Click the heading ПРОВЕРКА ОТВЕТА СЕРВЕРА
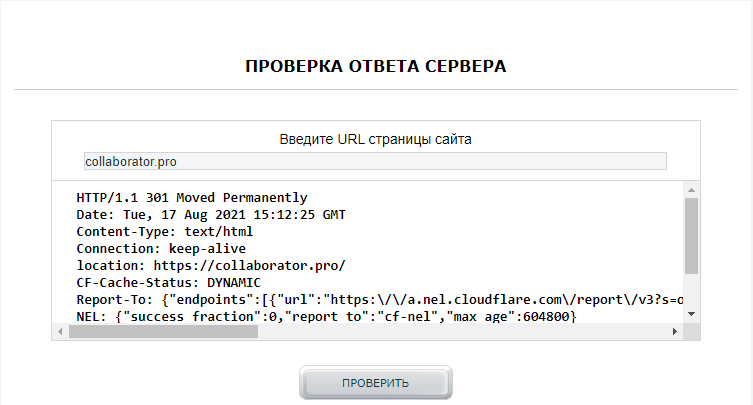 376,67
